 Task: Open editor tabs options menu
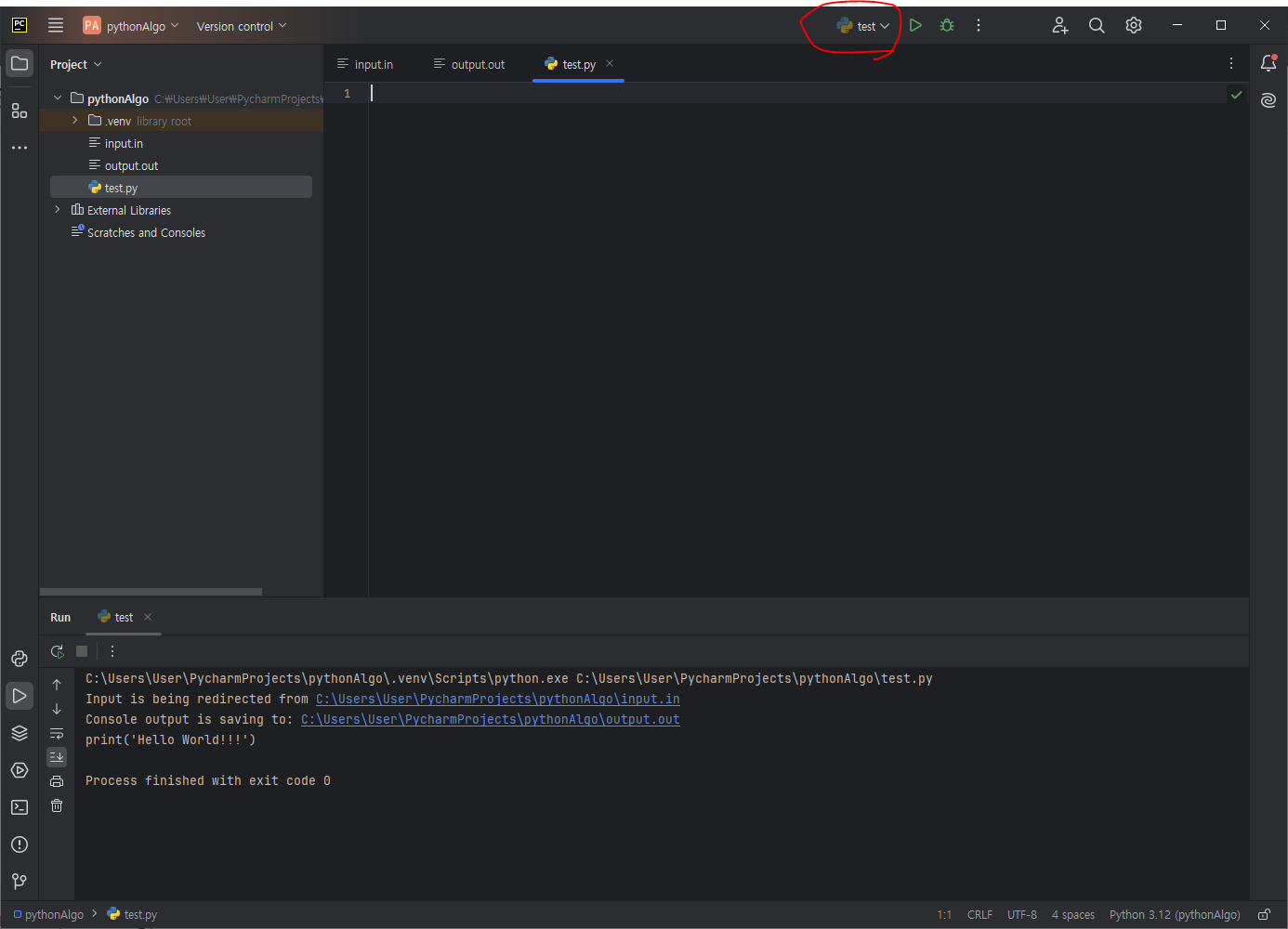[x=1231, y=63]
